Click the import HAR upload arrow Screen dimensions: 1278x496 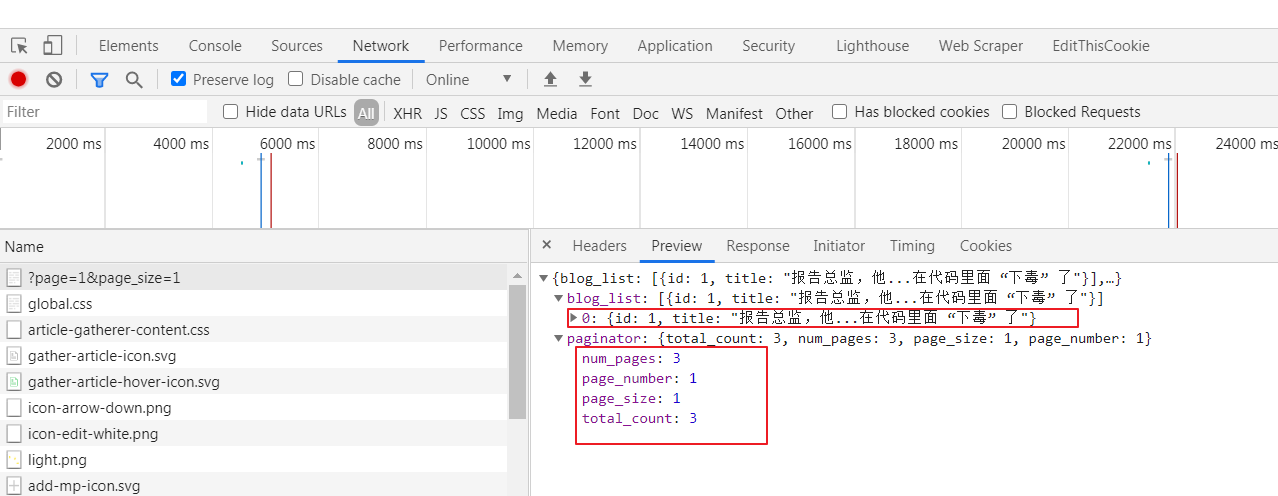pos(550,79)
